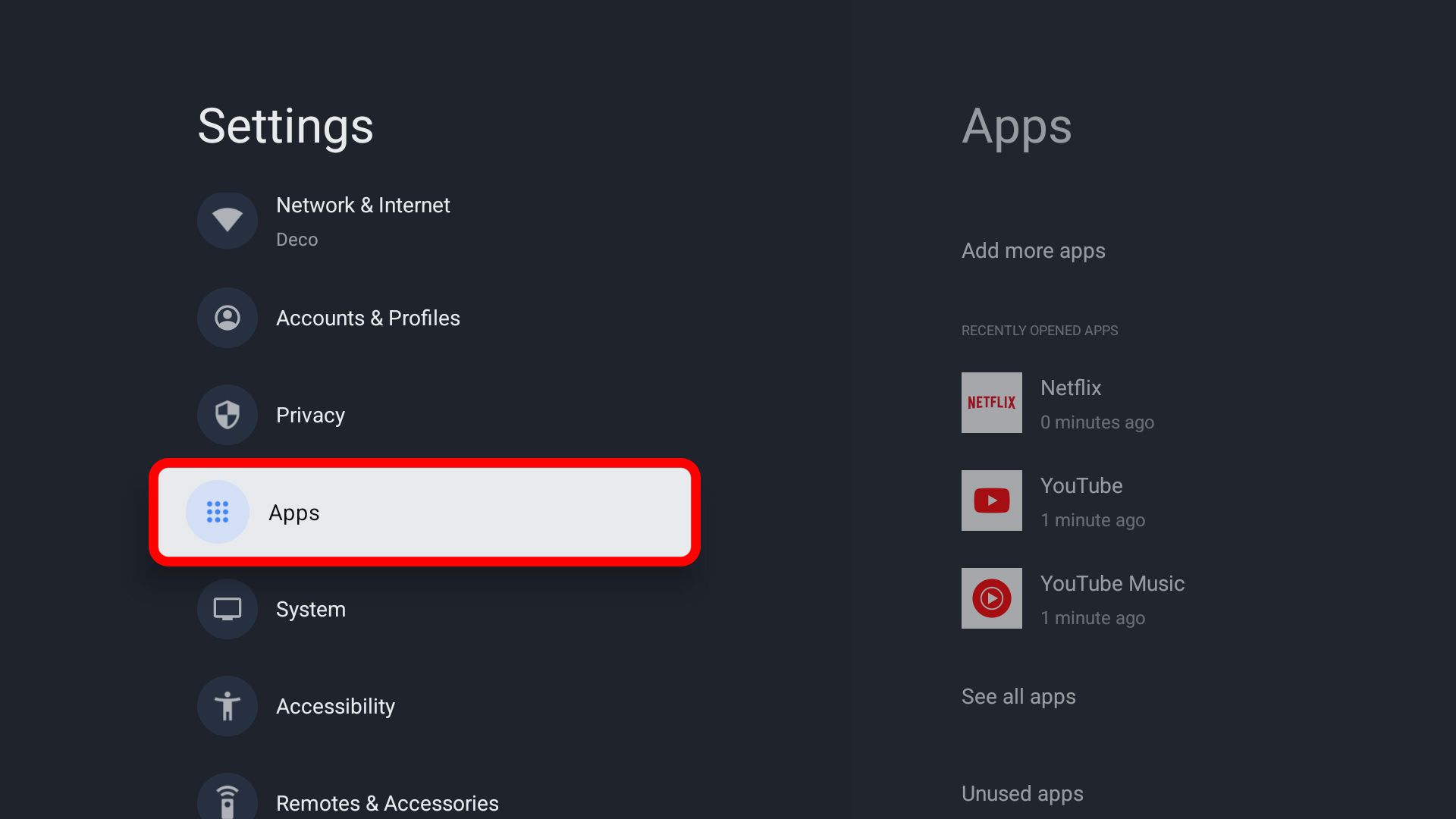The height and width of the screenshot is (819, 1456).
Task: Click '1 minute ago' under YouTube Music
Action: point(1093,618)
